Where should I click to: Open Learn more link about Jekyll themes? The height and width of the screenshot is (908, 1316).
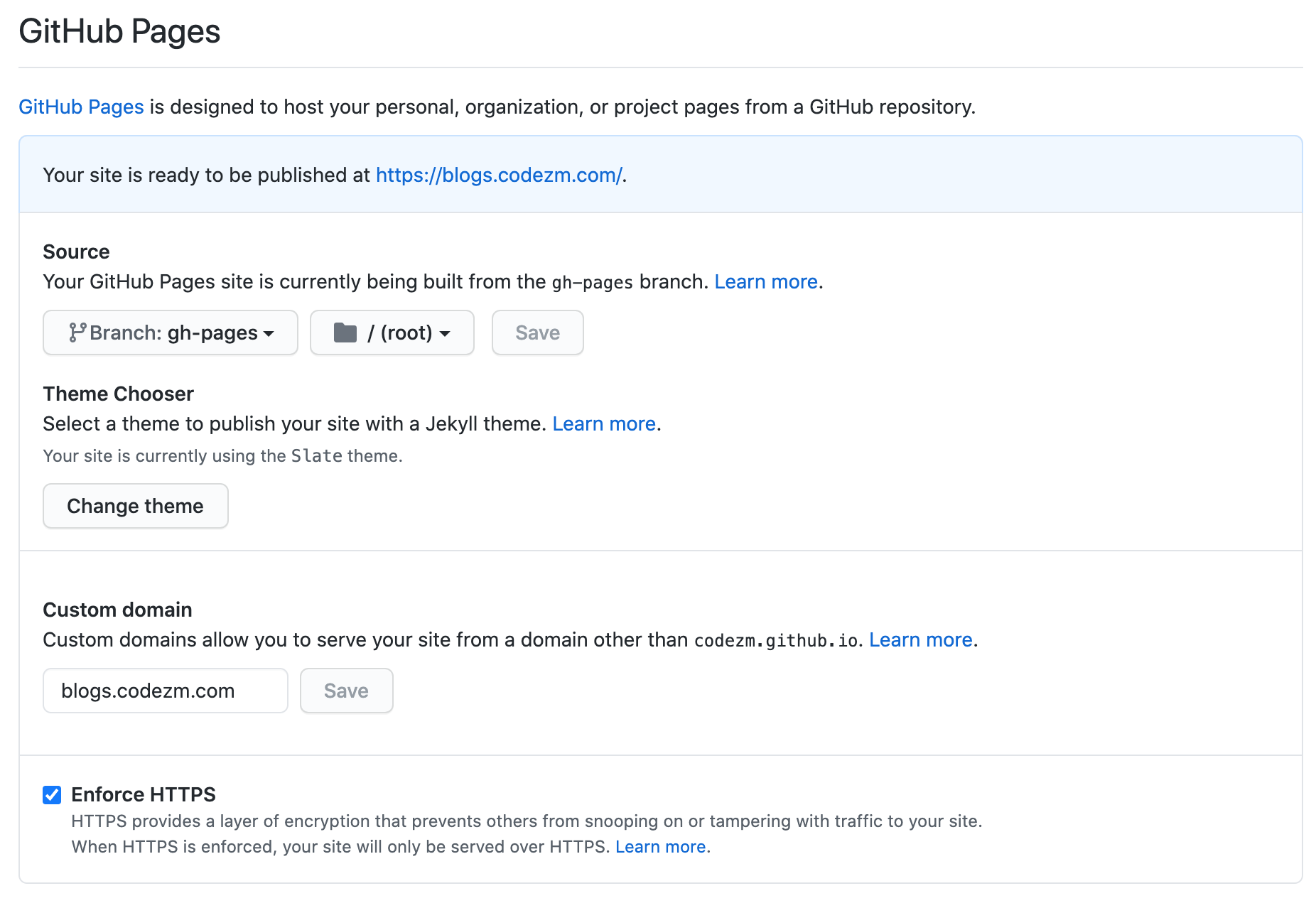pyautogui.click(x=604, y=424)
